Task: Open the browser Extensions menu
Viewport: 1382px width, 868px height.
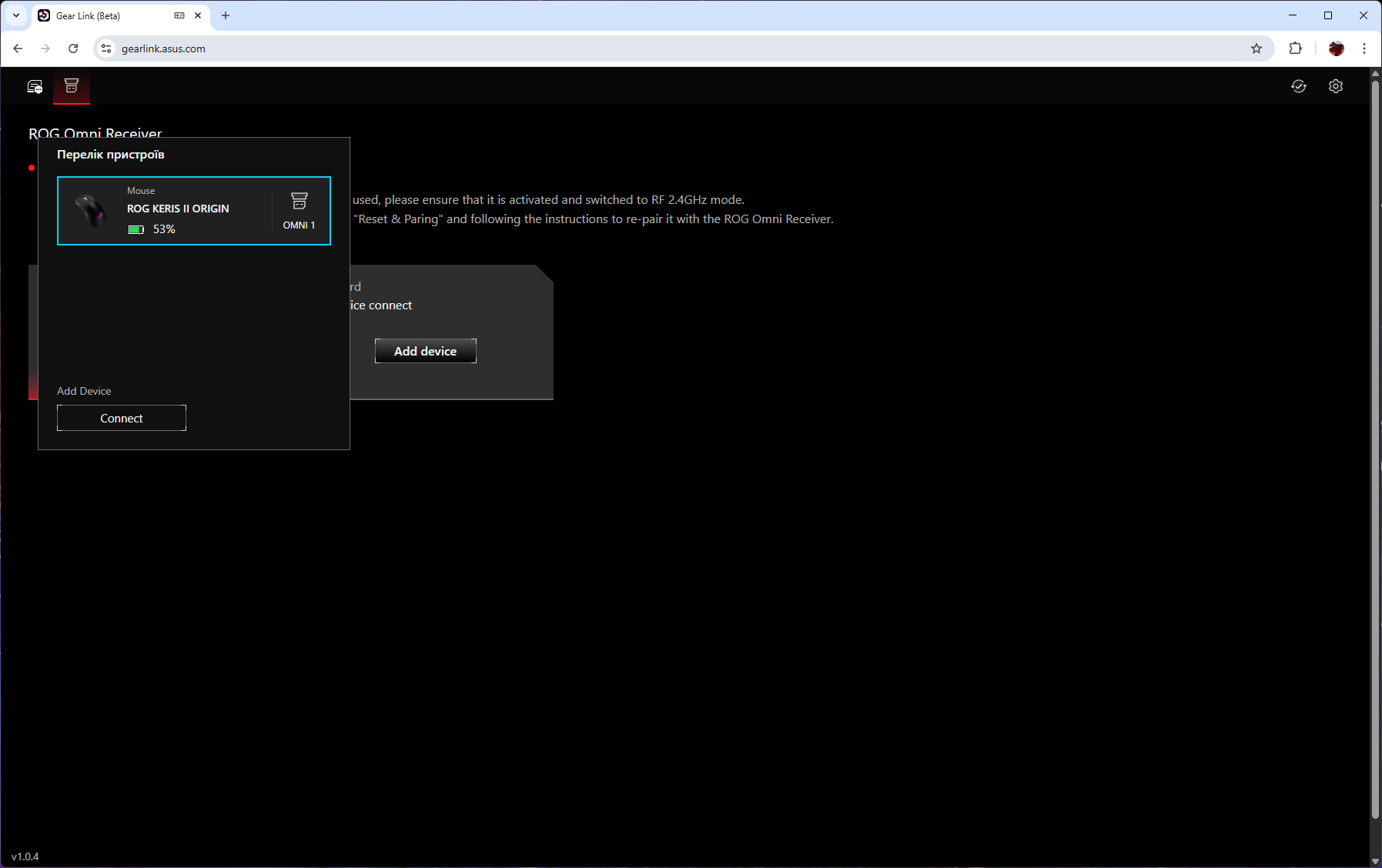Action: [x=1296, y=48]
